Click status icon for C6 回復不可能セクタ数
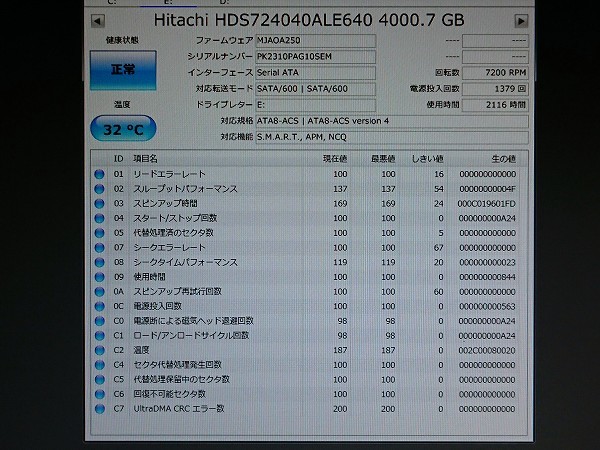600x450 pixels. [99, 395]
